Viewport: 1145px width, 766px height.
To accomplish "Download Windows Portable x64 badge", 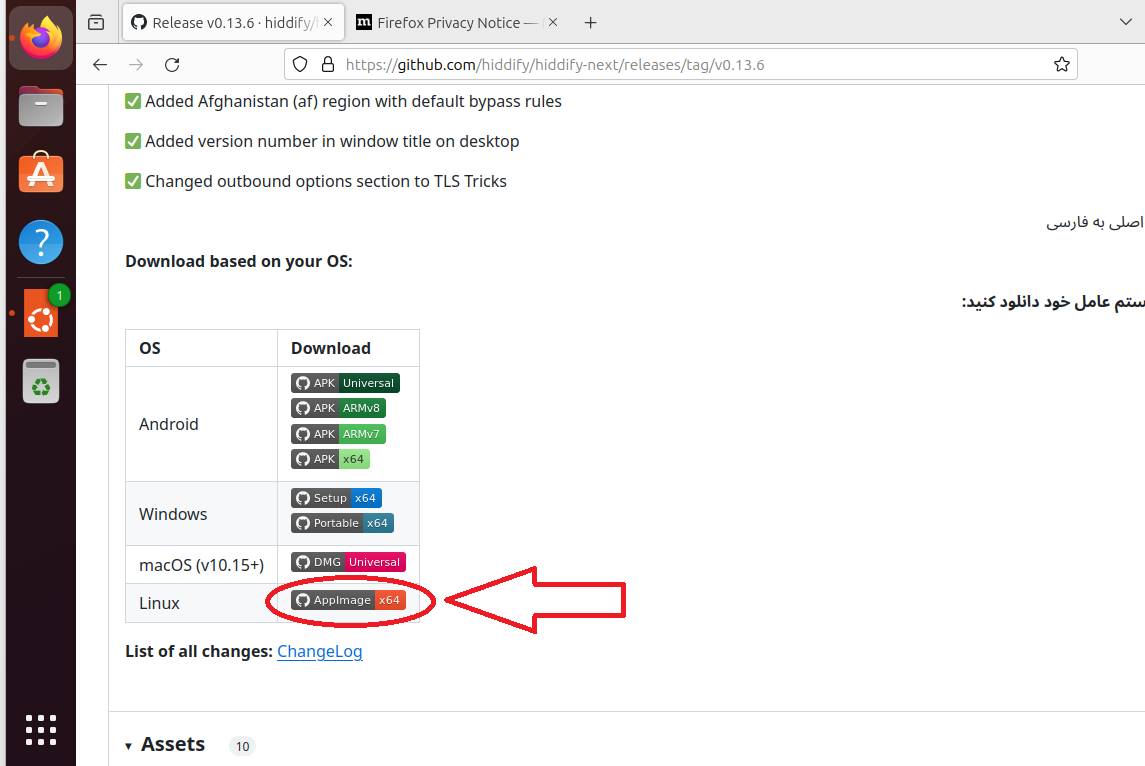I will point(342,524).
